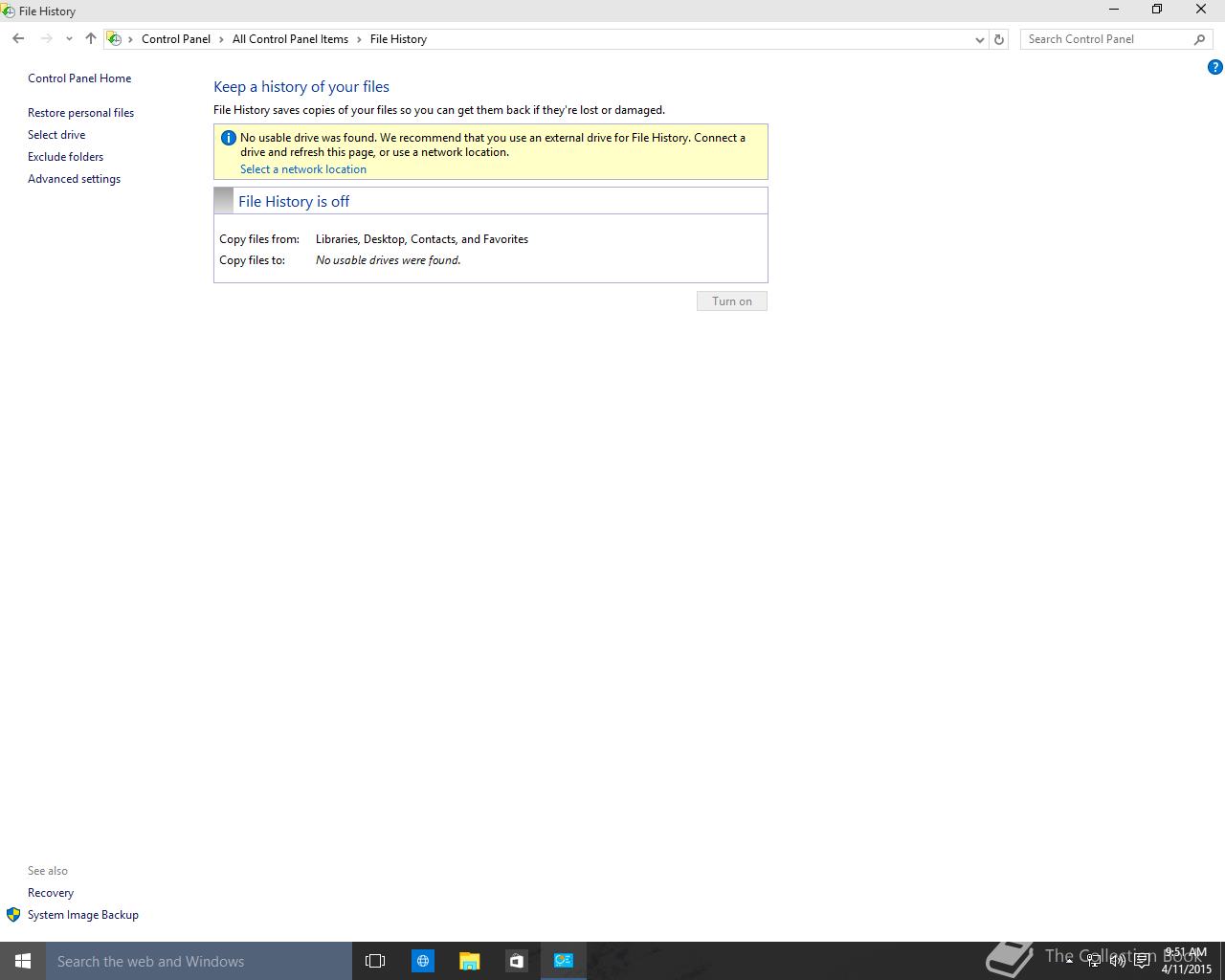Viewport: 1225px width, 980px height.
Task: Expand the root breadcrumb chevron before Control Panel
Action: click(131, 39)
